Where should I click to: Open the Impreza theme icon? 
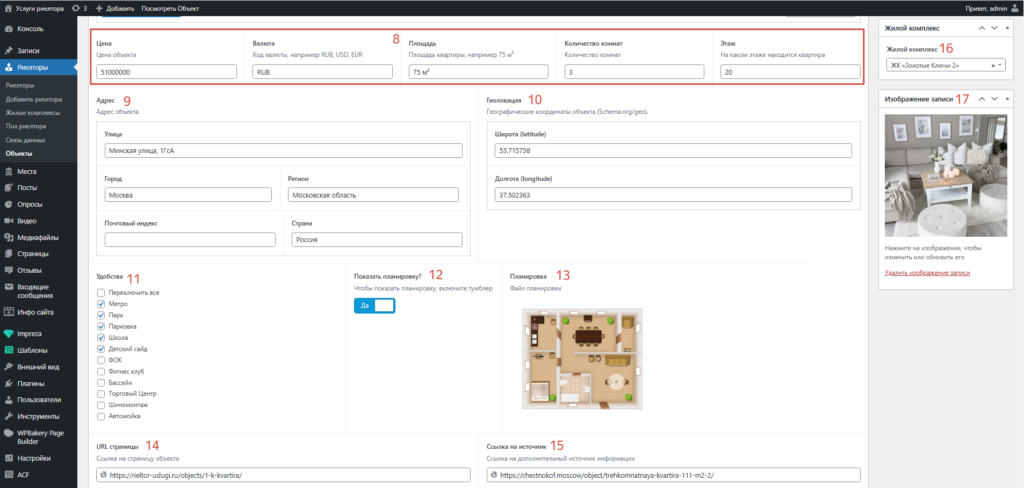point(8,333)
